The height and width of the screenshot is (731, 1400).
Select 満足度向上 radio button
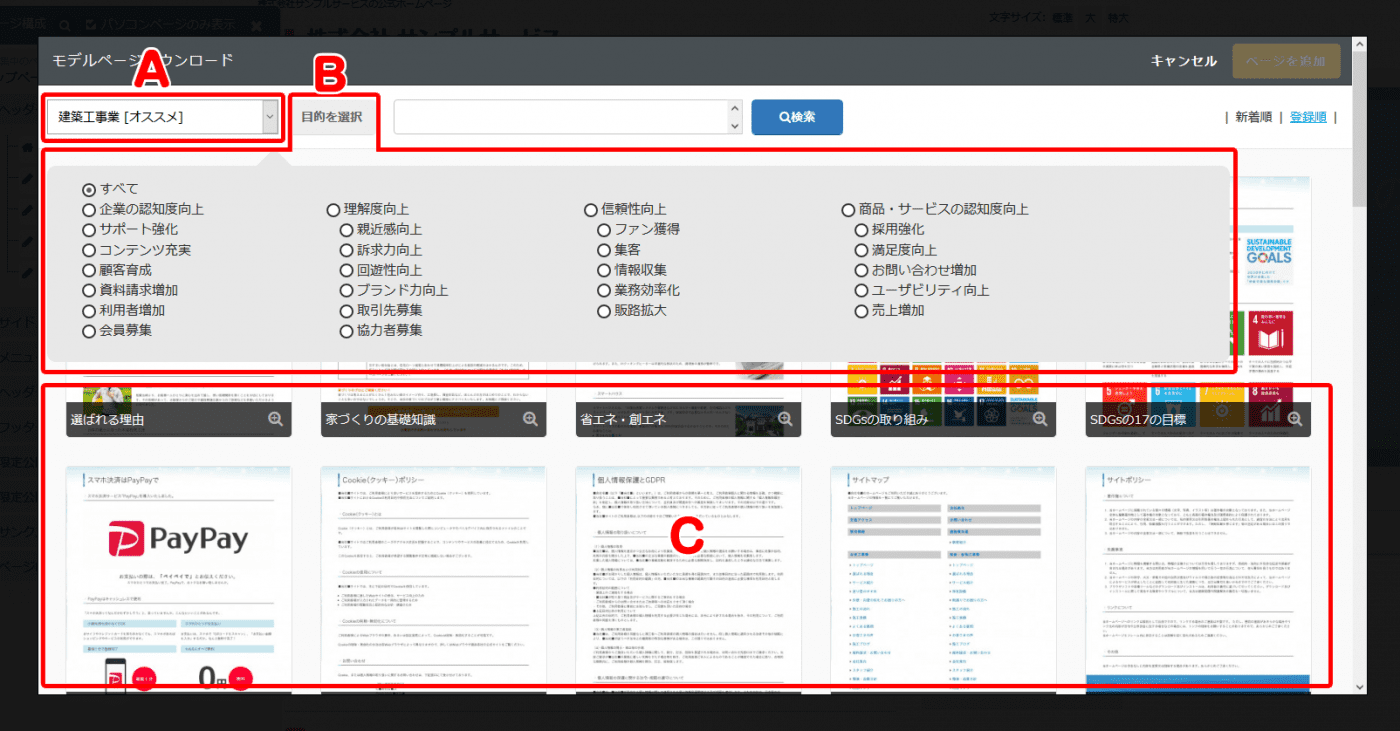(862, 250)
